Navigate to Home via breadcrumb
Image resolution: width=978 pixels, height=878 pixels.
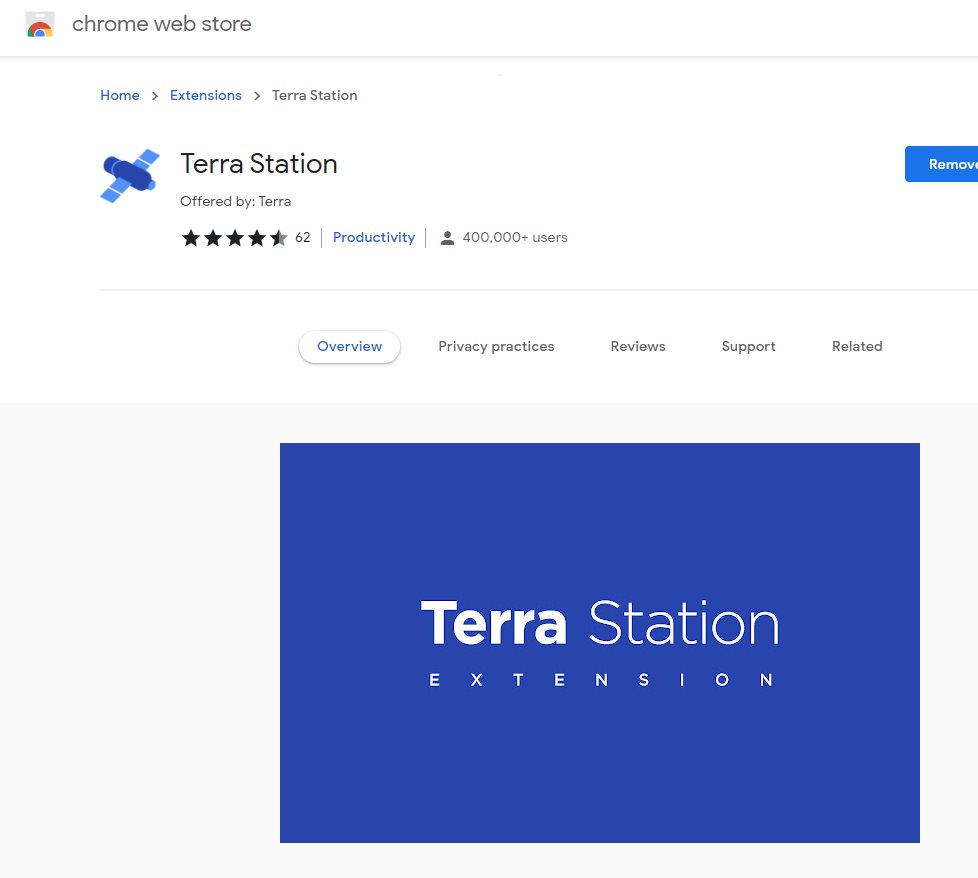click(x=120, y=96)
